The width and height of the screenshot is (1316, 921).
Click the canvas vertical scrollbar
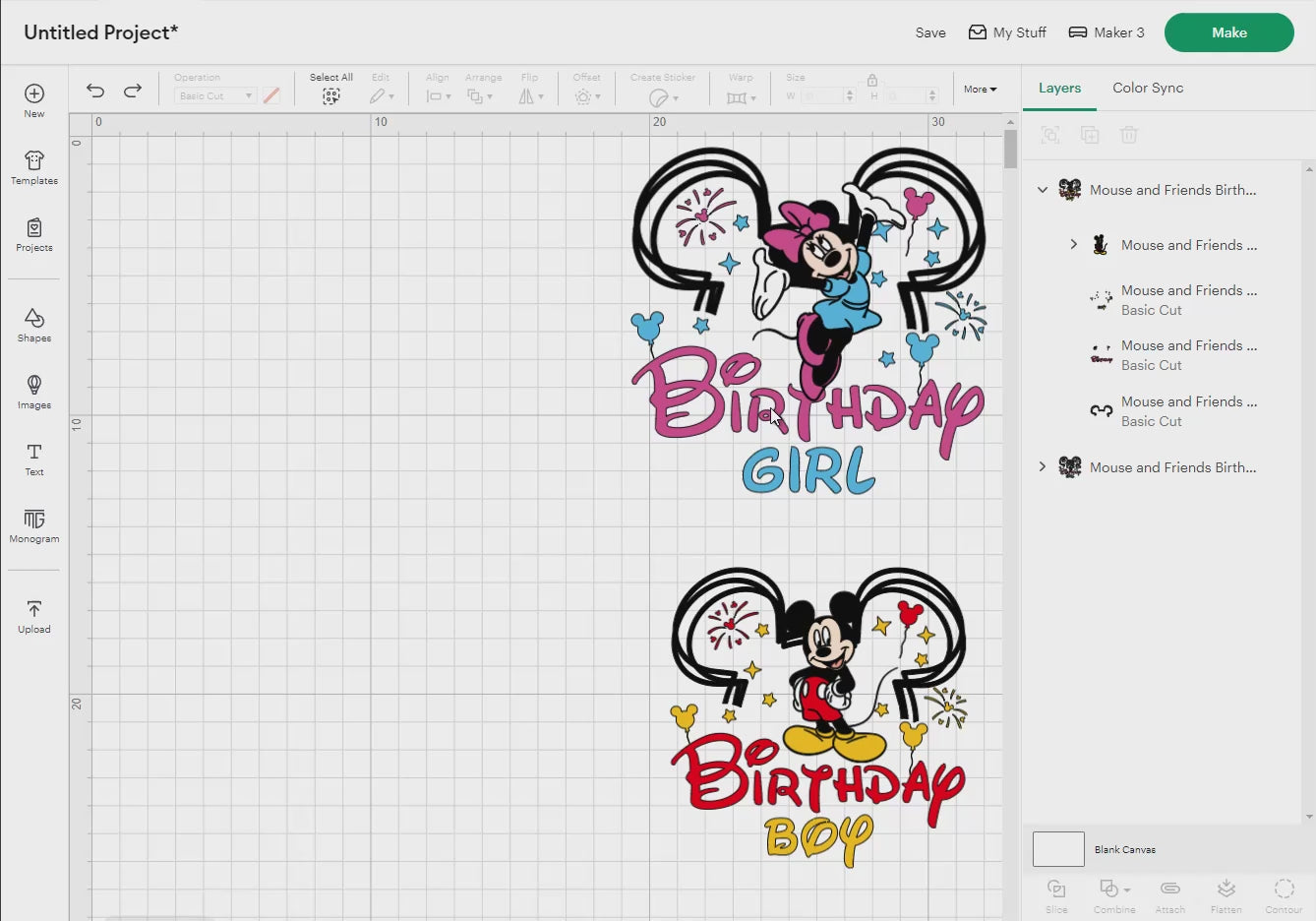[x=1010, y=150]
